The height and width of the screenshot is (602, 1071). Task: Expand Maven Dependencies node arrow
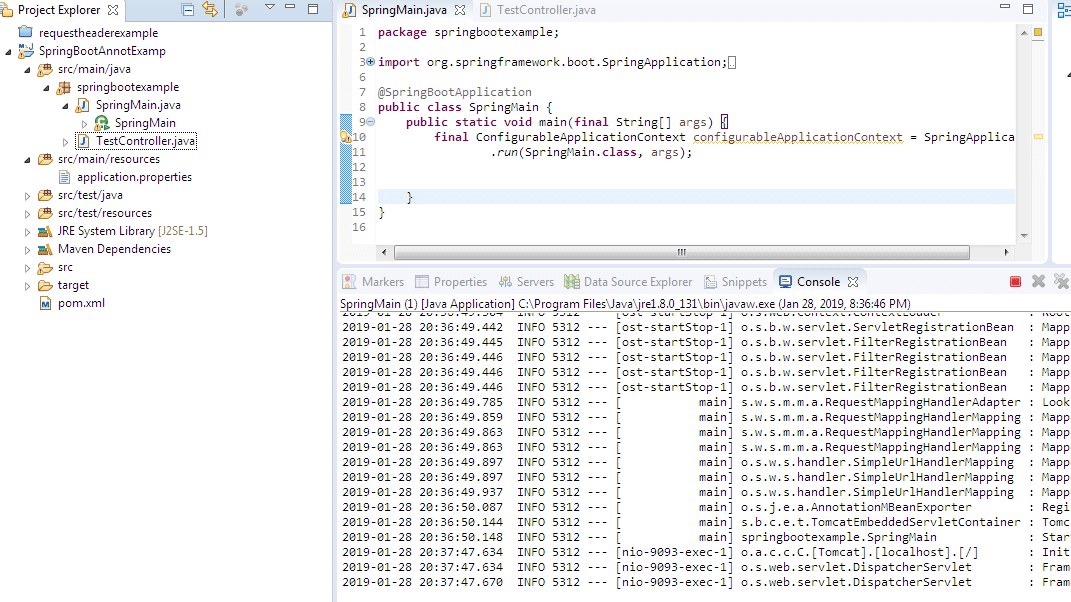28,250
